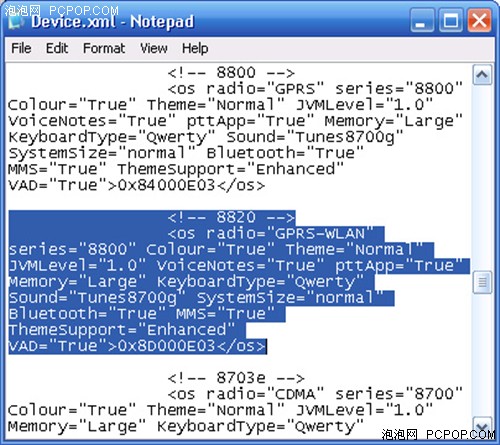Click scrollbar track above the thumb

482,177
